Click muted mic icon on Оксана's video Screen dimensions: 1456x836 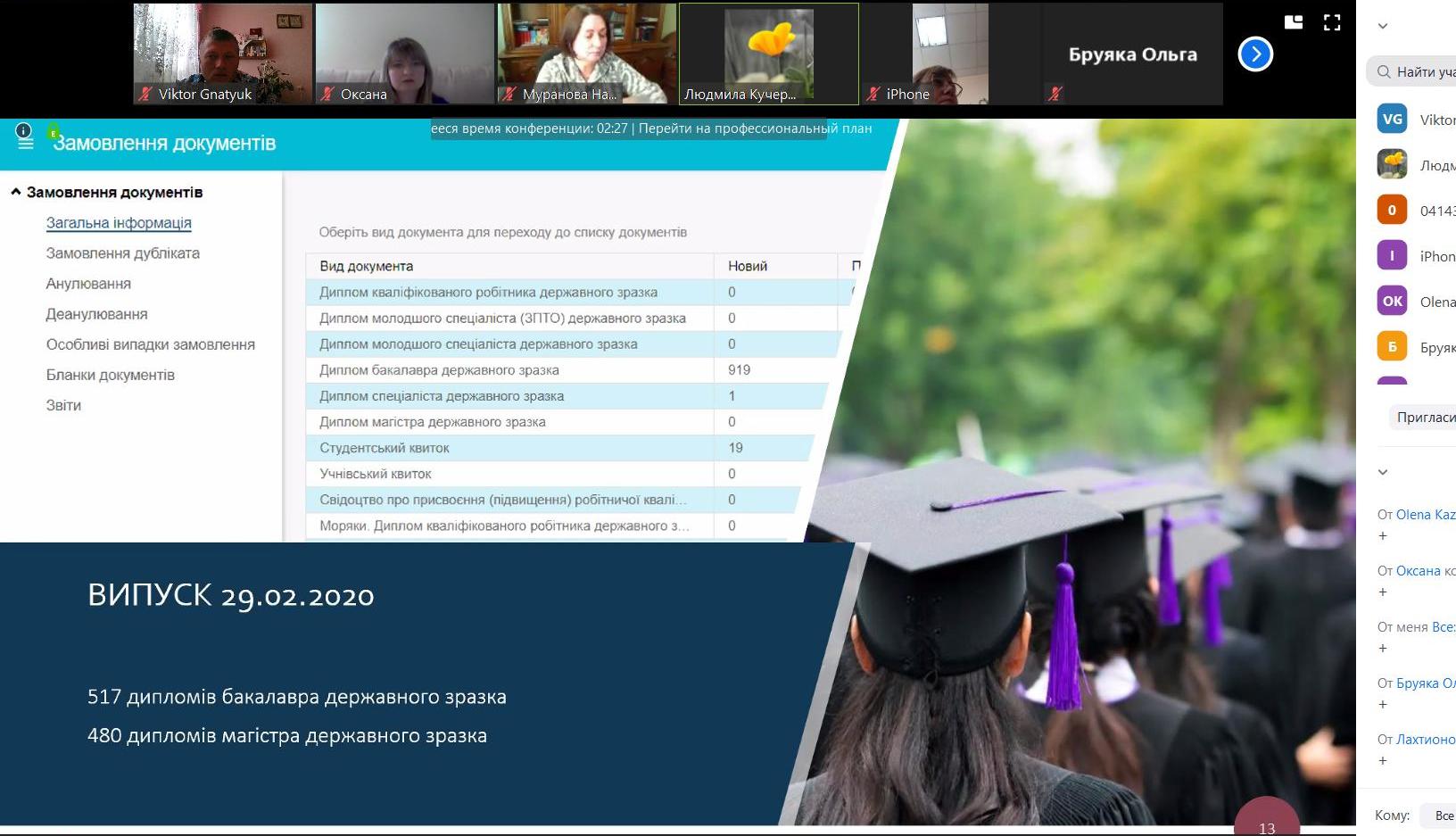[x=327, y=94]
